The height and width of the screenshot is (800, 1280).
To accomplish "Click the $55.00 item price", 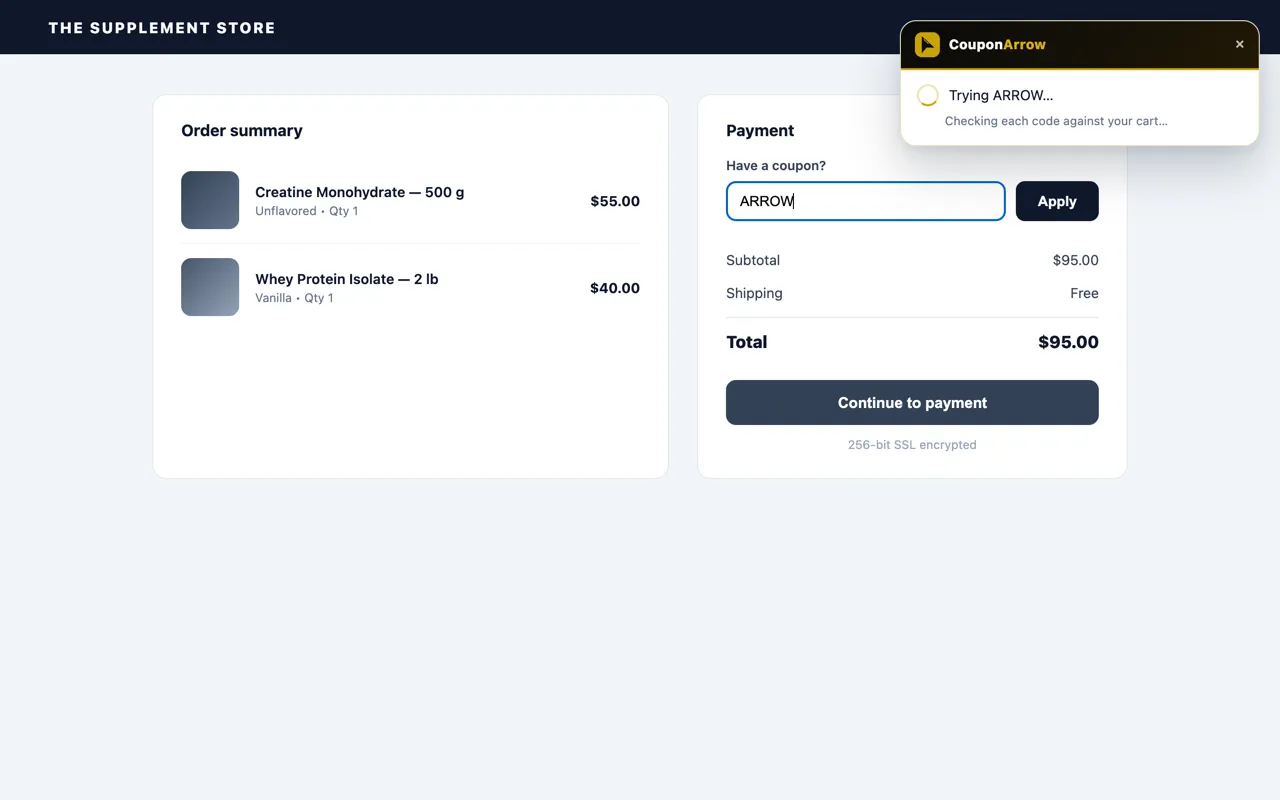I will tap(615, 201).
